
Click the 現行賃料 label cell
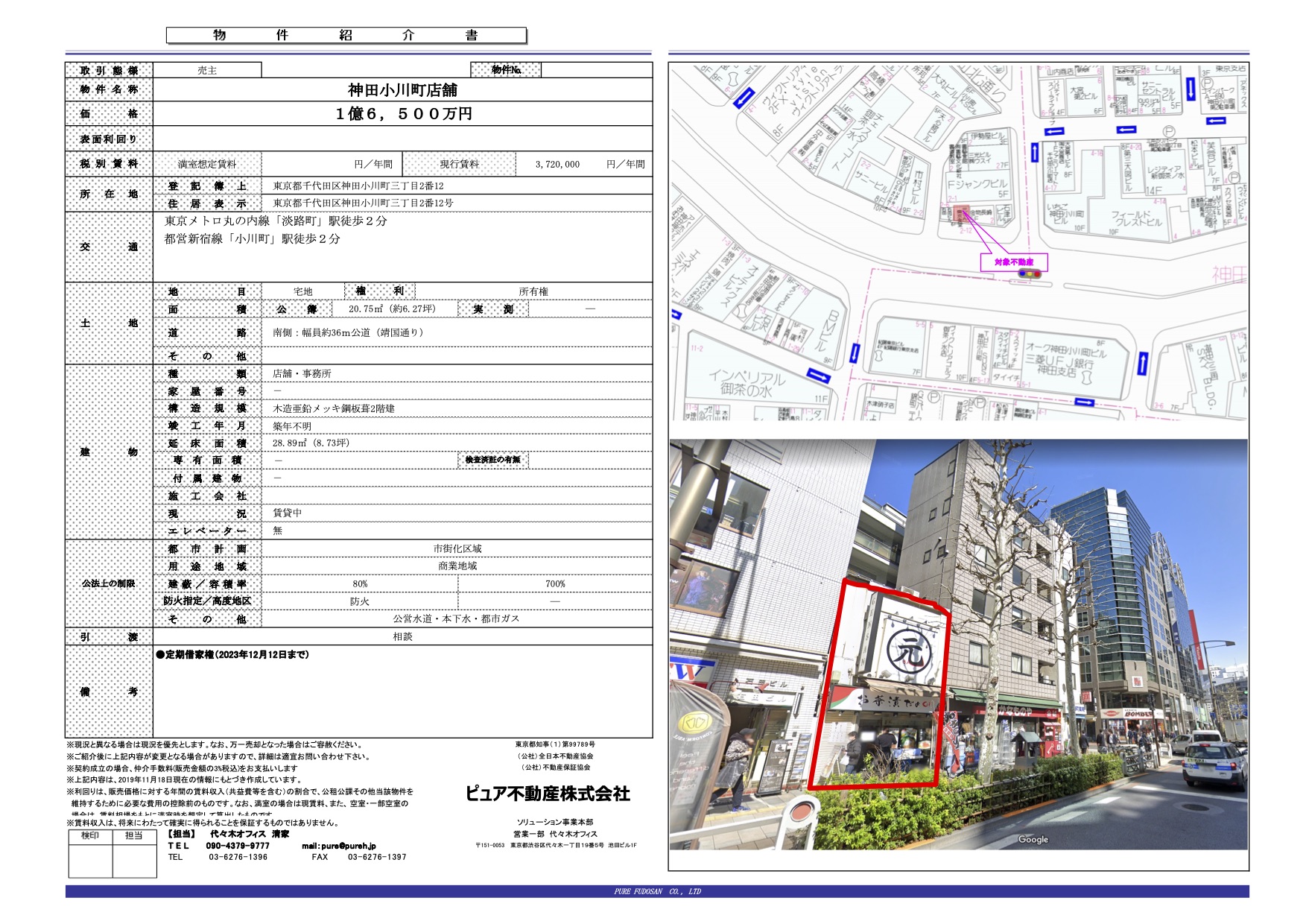459,164
